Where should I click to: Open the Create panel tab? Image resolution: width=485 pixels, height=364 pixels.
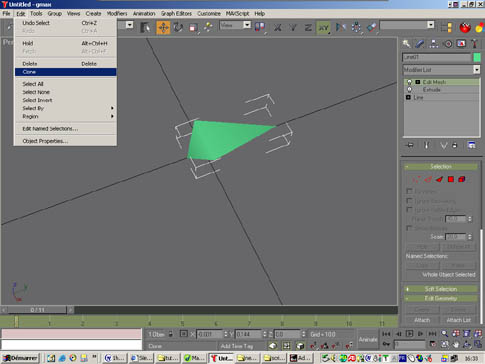click(x=406, y=44)
